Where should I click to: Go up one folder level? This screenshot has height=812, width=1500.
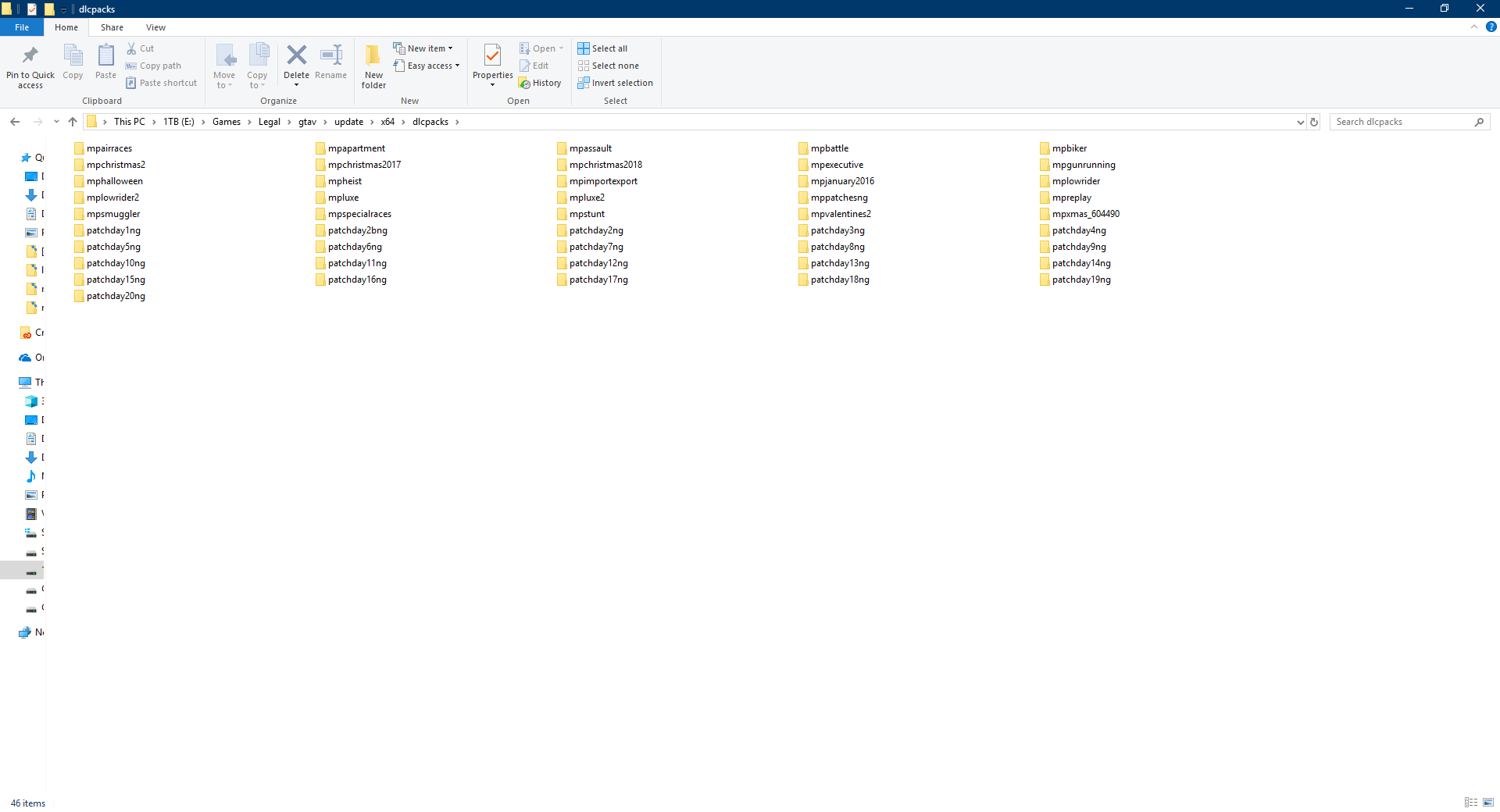pos(73,122)
